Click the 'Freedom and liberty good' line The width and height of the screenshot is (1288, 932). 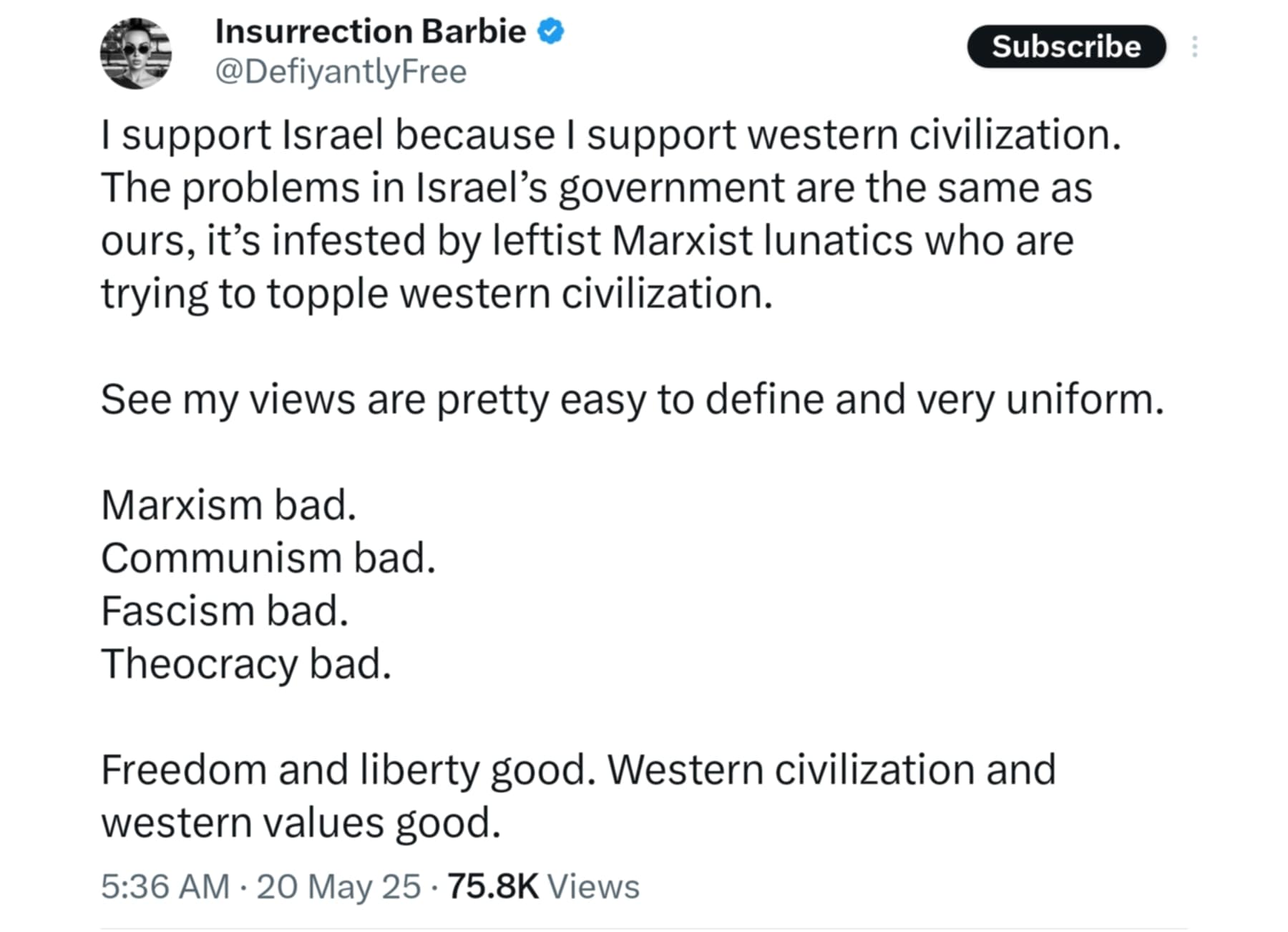[578, 770]
